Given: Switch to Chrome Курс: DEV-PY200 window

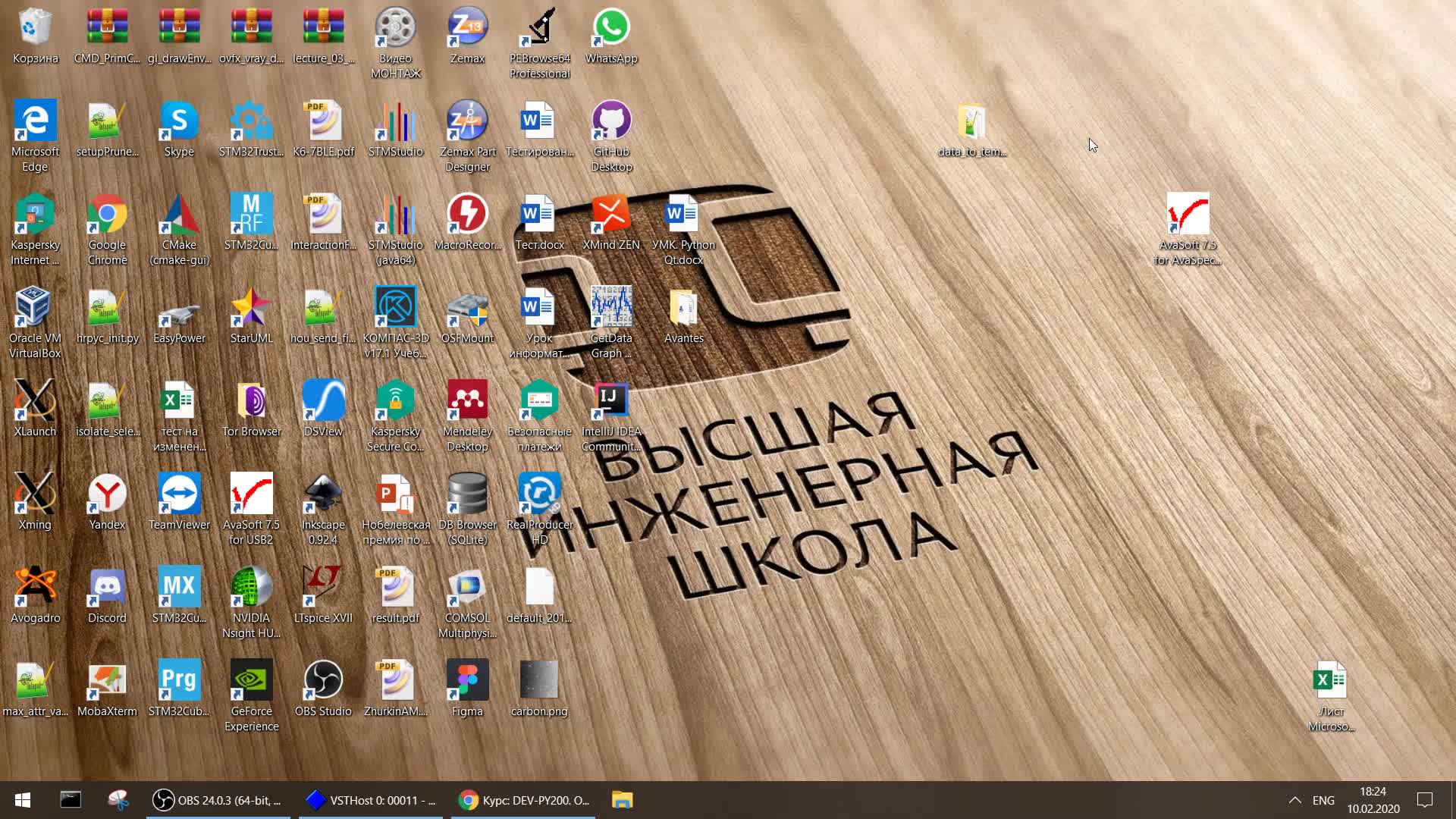Looking at the screenshot, I should coord(523,800).
